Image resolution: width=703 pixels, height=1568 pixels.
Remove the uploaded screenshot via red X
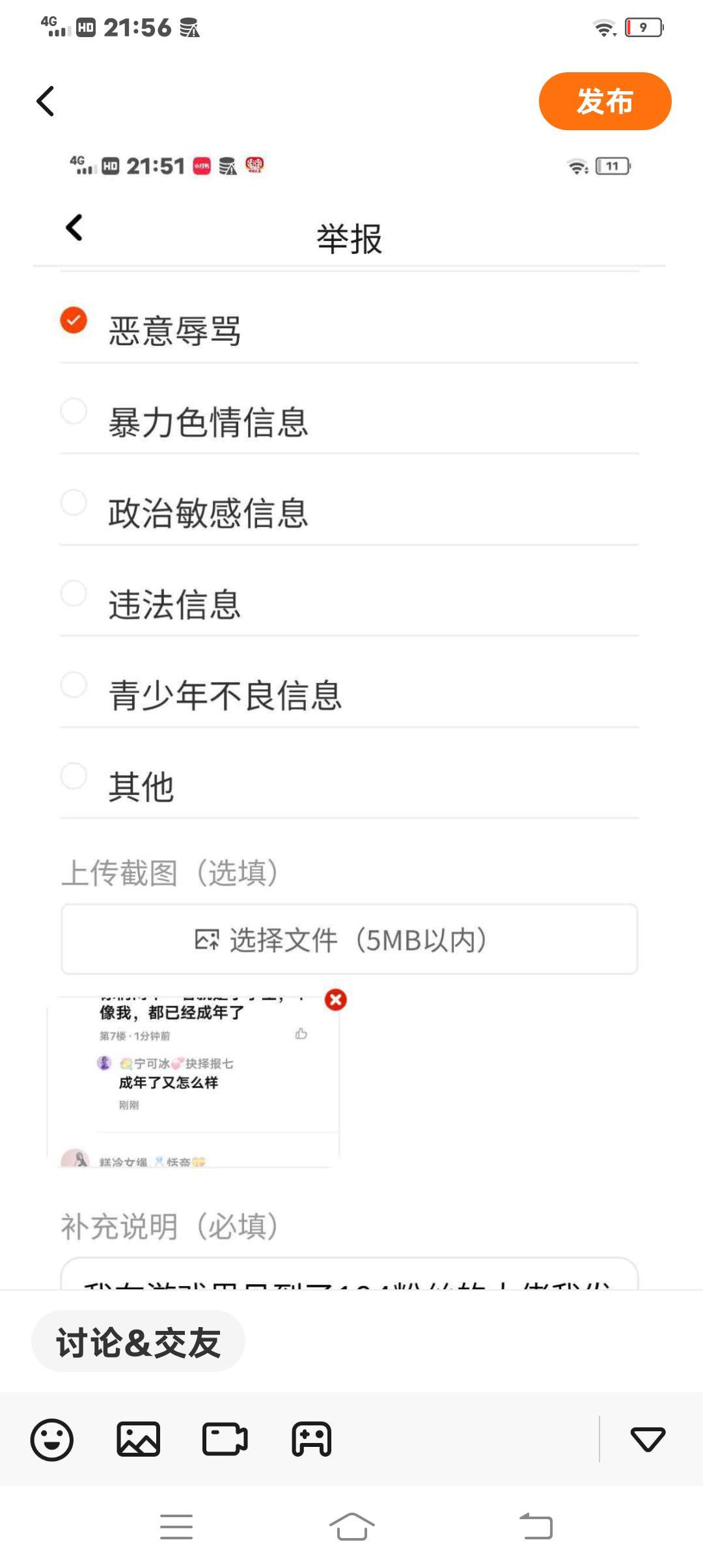335,1000
